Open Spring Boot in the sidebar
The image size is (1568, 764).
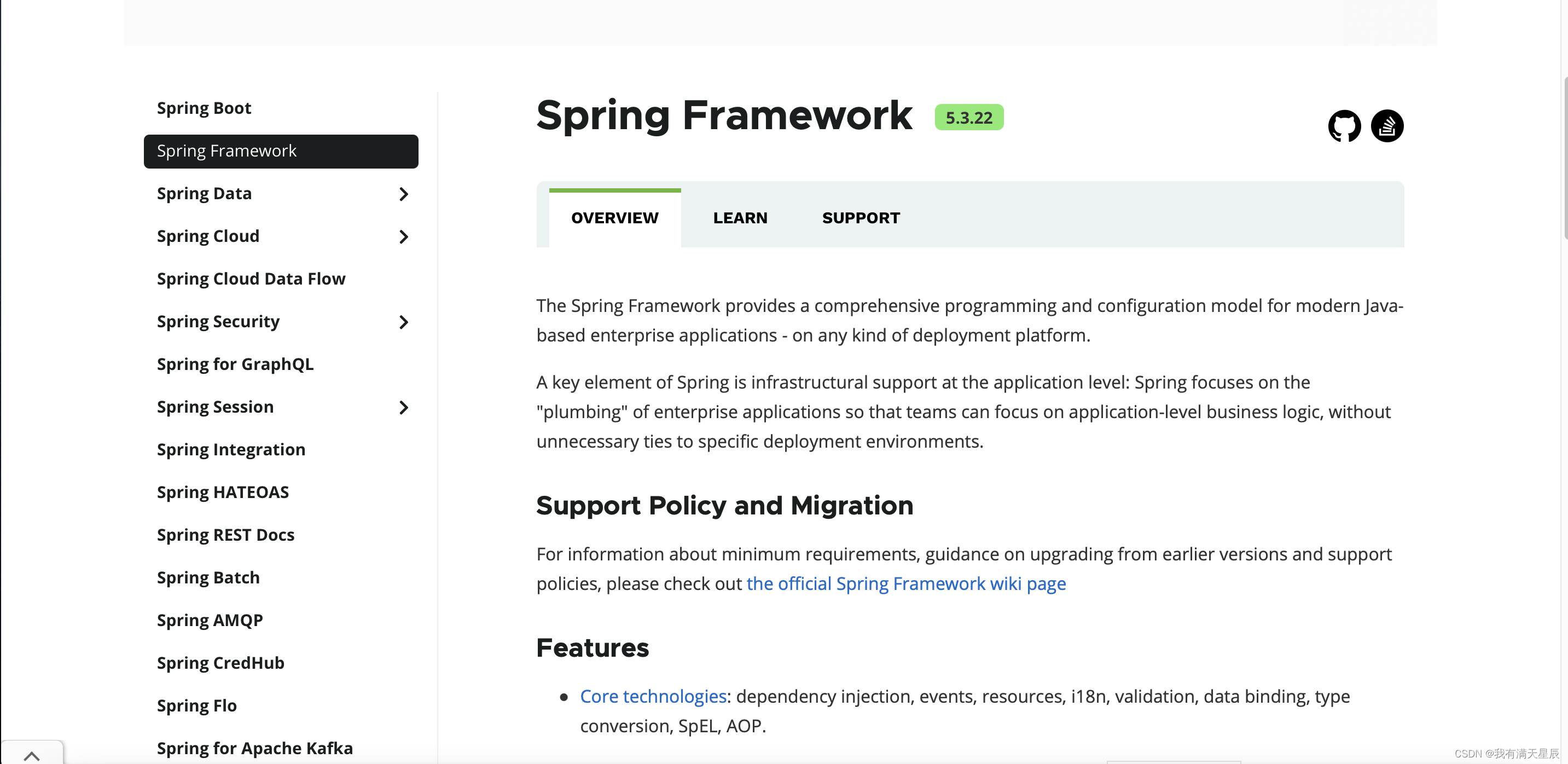pyautogui.click(x=204, y=108)
